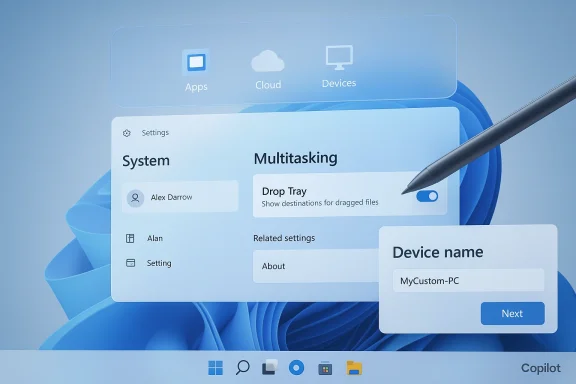This screenshot has height=384, width=576.
Task: Launch the blue circular app on the taskbar
Action: click(x=296, y=368)
